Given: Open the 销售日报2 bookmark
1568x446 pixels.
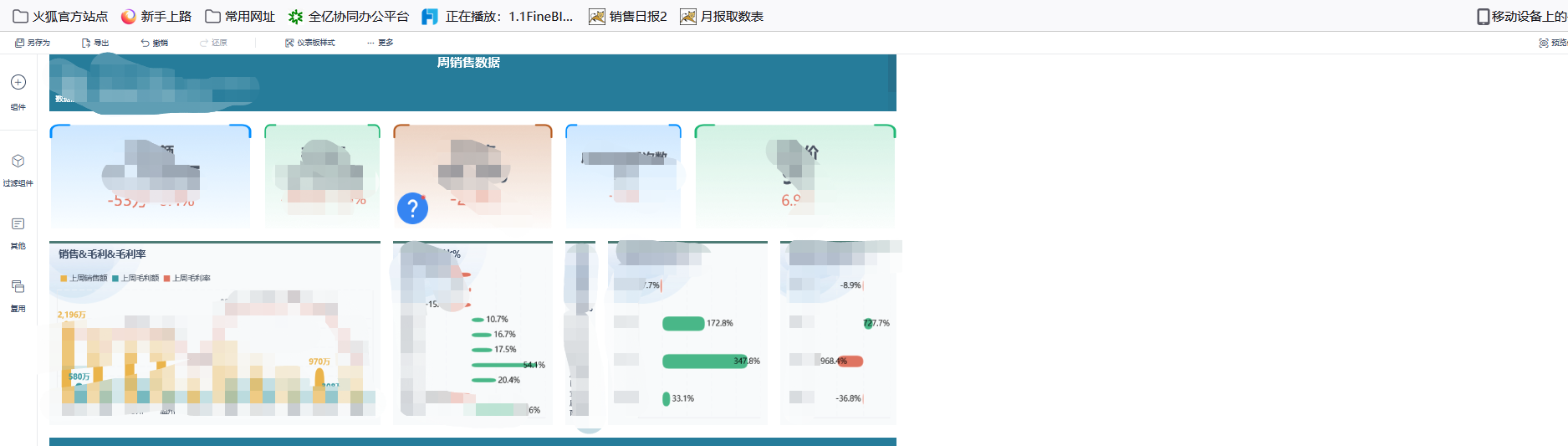Looking at the screenshot, I should tap(628, 16).
